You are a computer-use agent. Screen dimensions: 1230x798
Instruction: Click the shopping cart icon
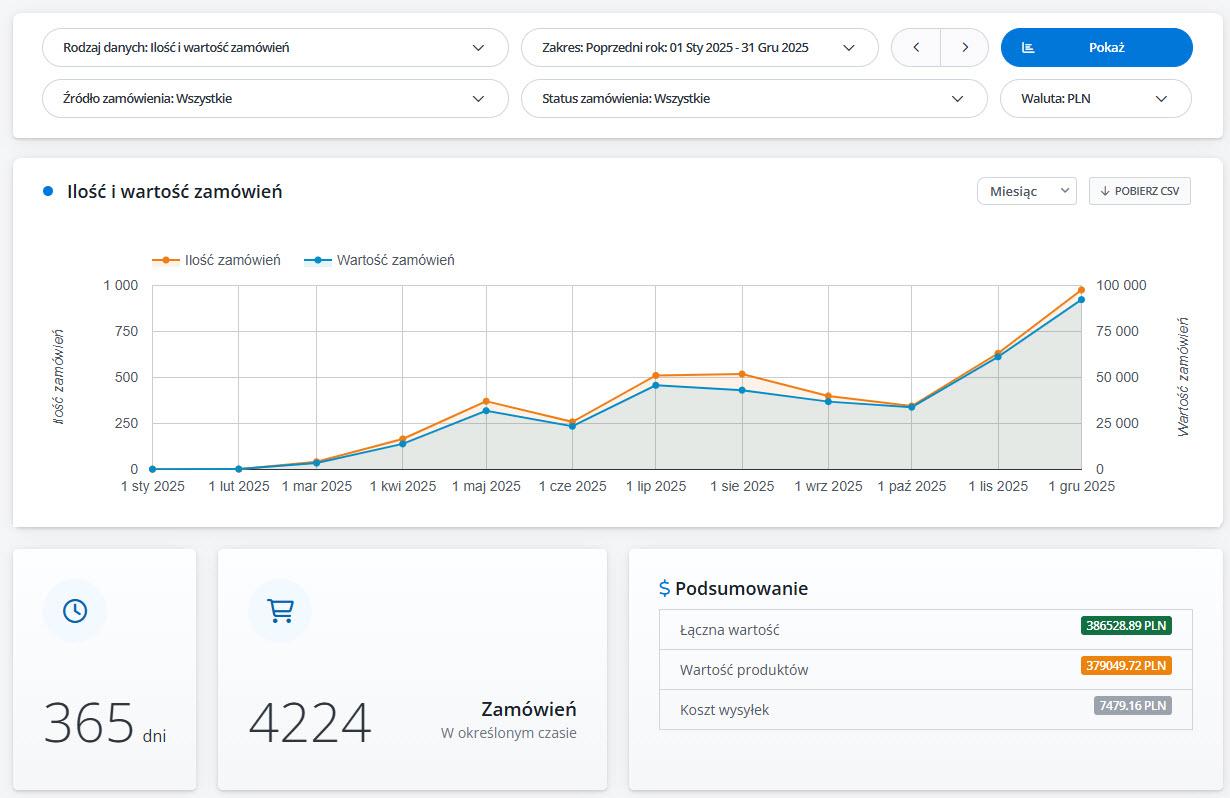coord(280,611)
